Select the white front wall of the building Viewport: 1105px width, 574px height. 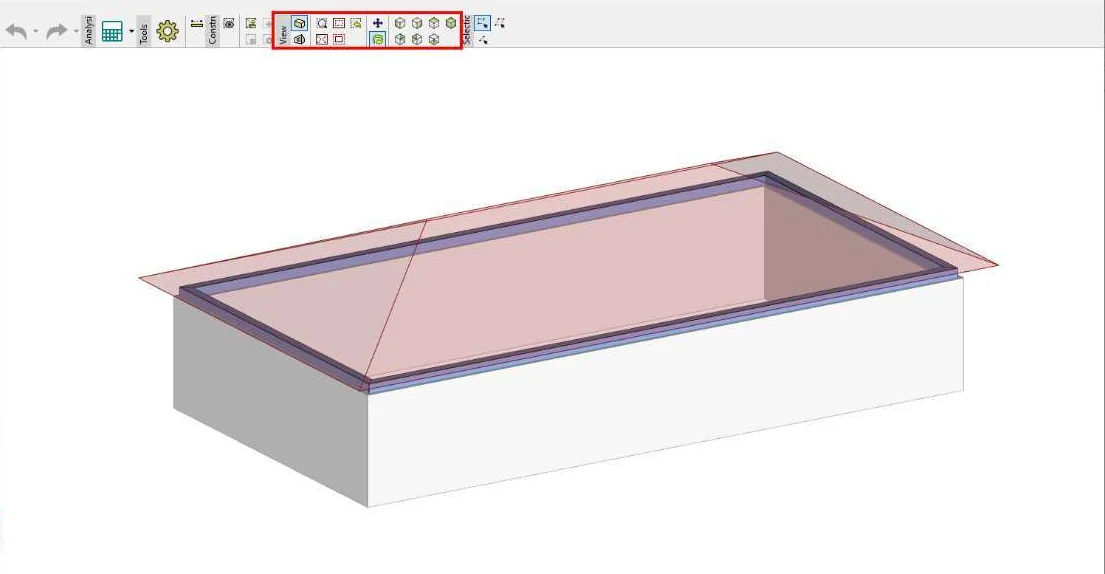(x=666, y=394)
